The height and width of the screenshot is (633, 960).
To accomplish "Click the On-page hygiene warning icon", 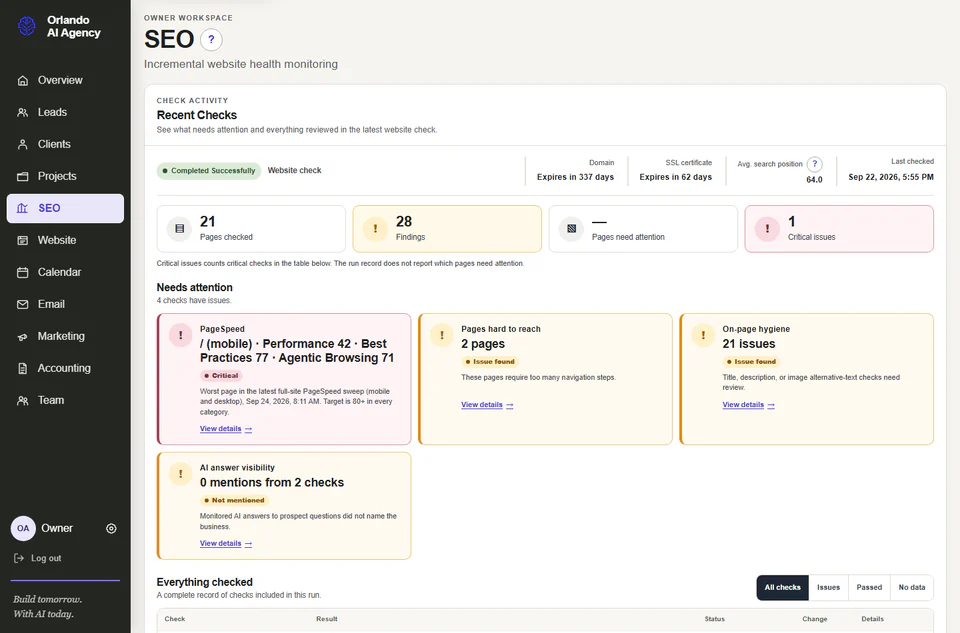I will [703, 335].
